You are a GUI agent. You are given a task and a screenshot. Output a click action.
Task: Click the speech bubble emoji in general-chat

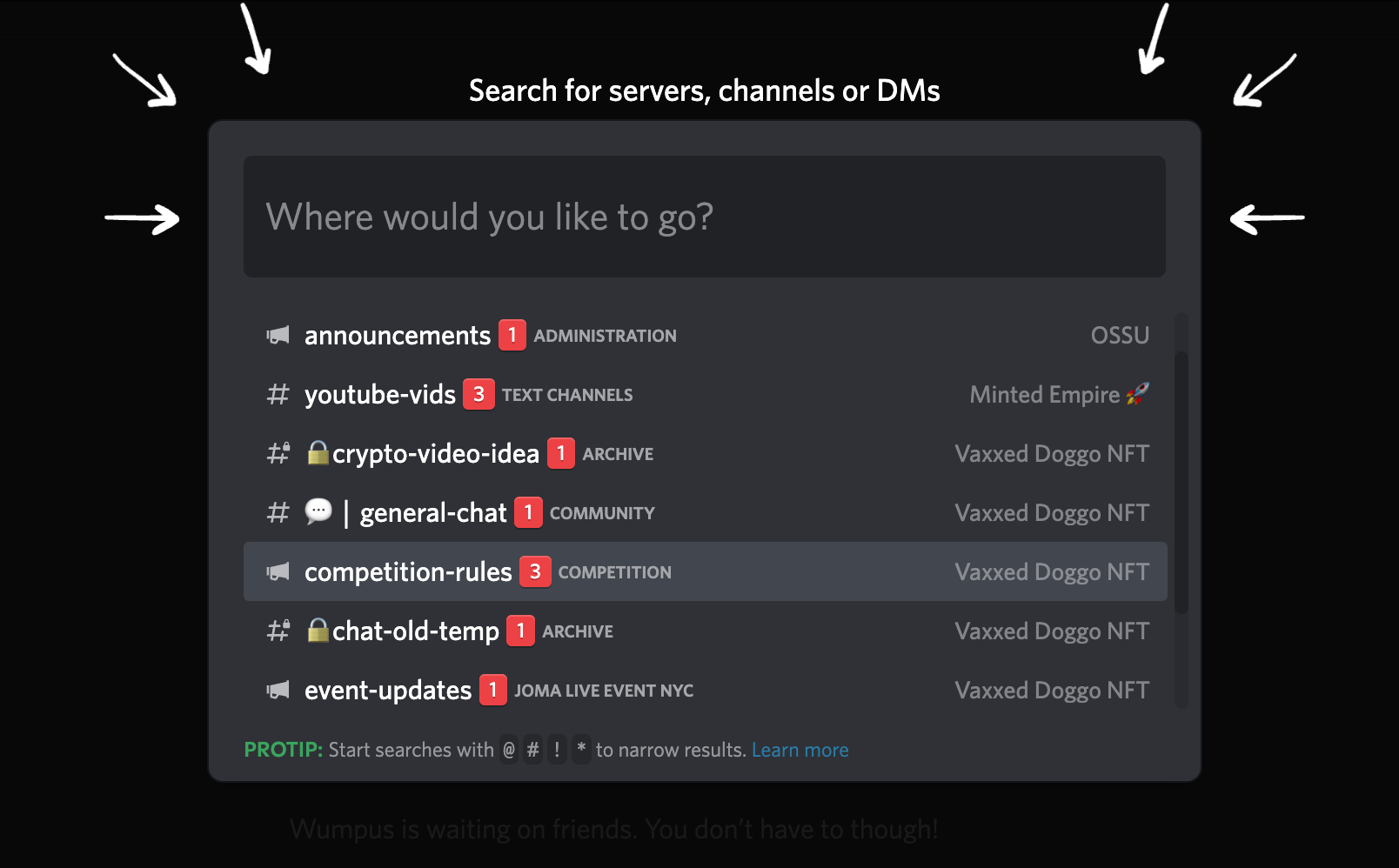tap(318, 511)
